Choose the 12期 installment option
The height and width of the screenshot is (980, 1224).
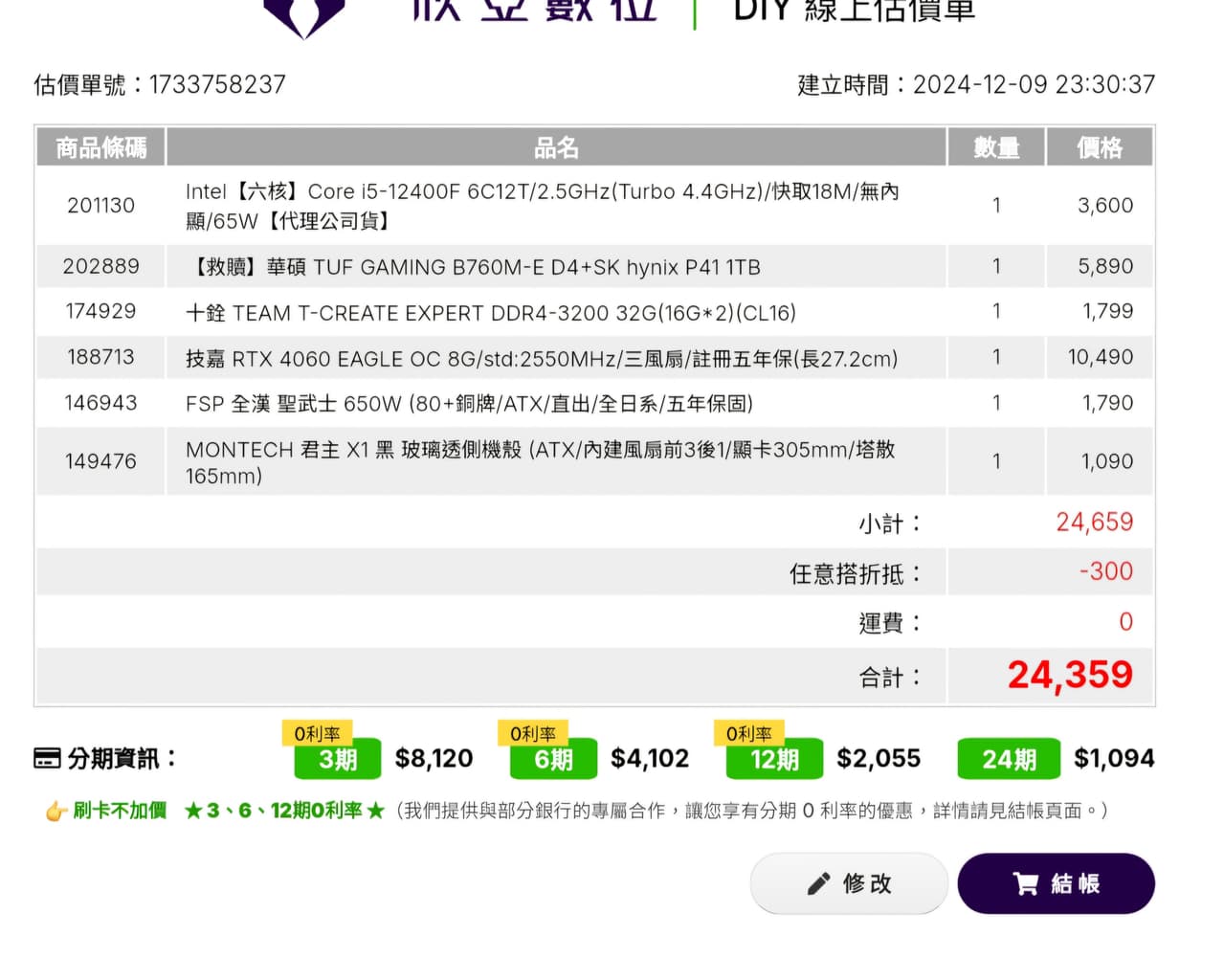[774, 760]
